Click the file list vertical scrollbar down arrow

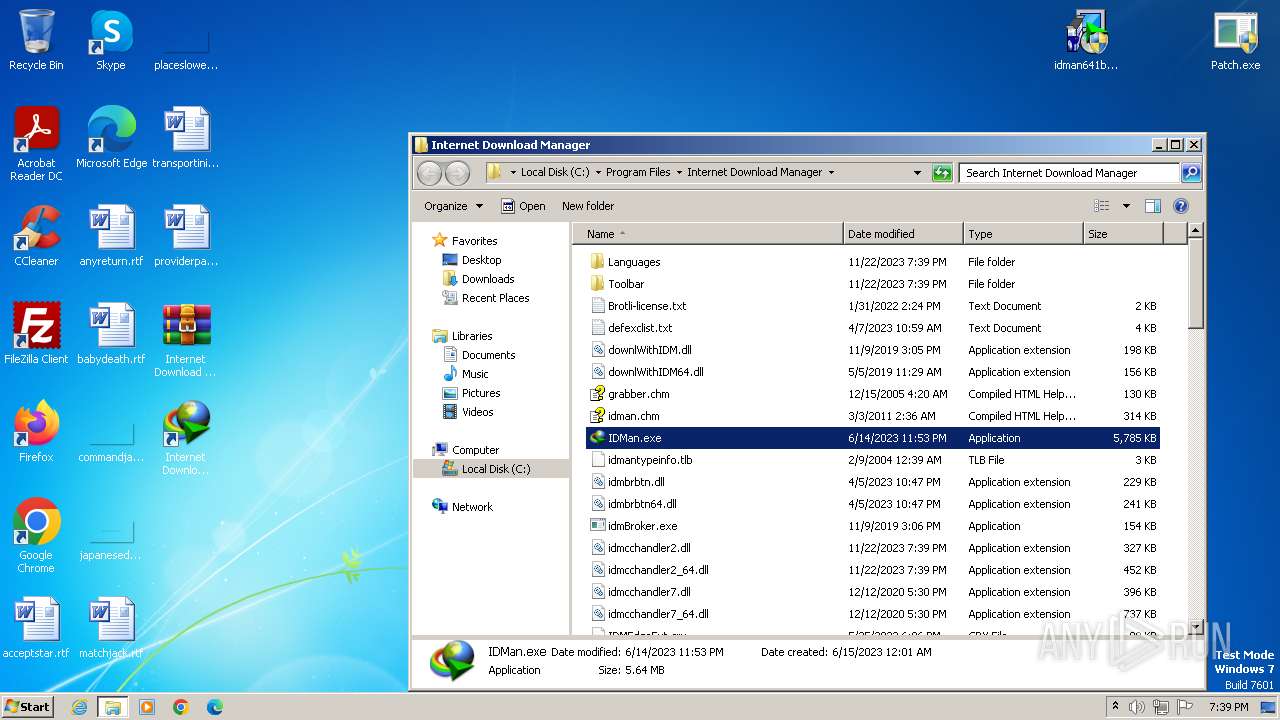pos(1194,628)
